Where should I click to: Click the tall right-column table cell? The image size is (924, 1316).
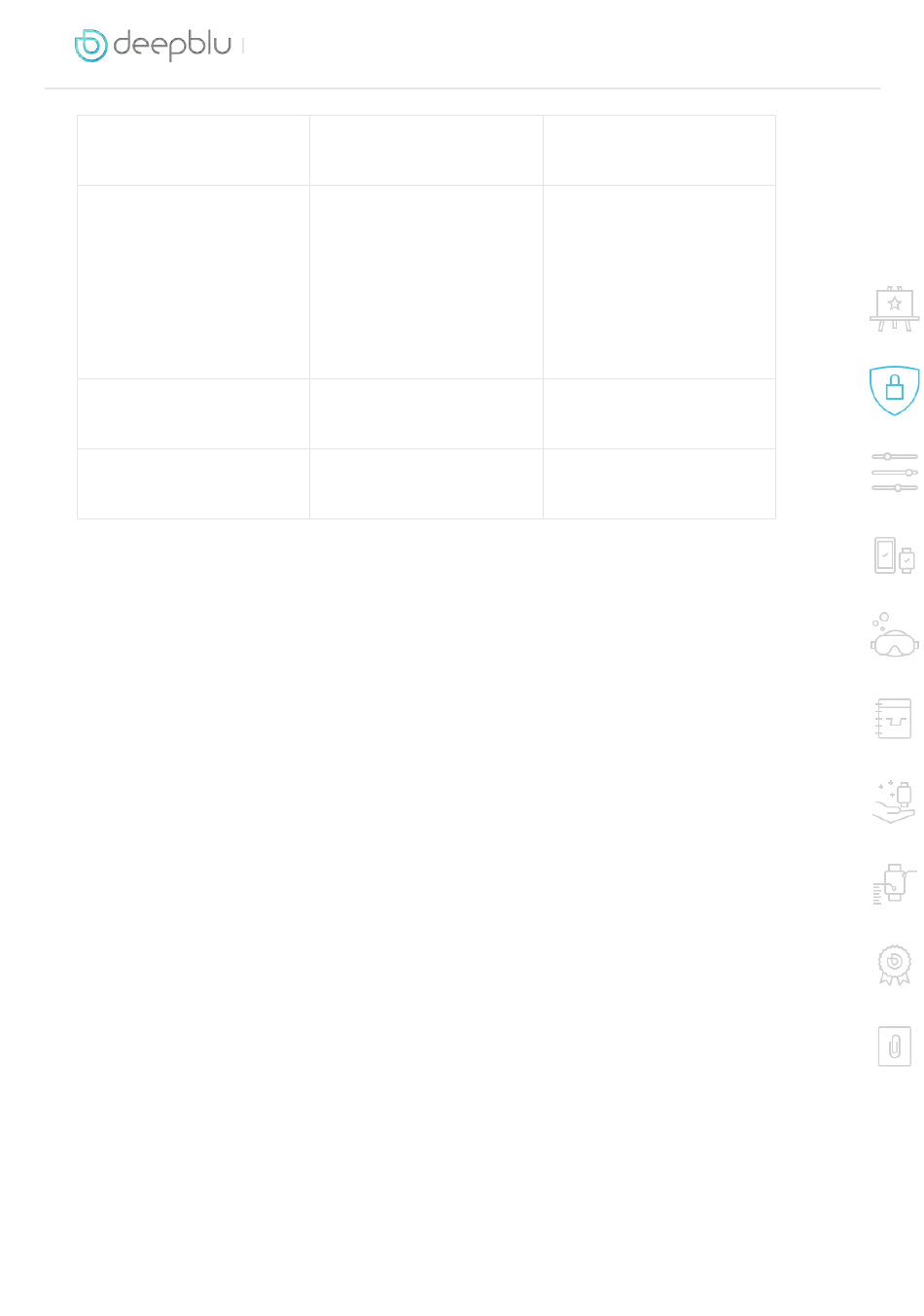click(659, 282)
